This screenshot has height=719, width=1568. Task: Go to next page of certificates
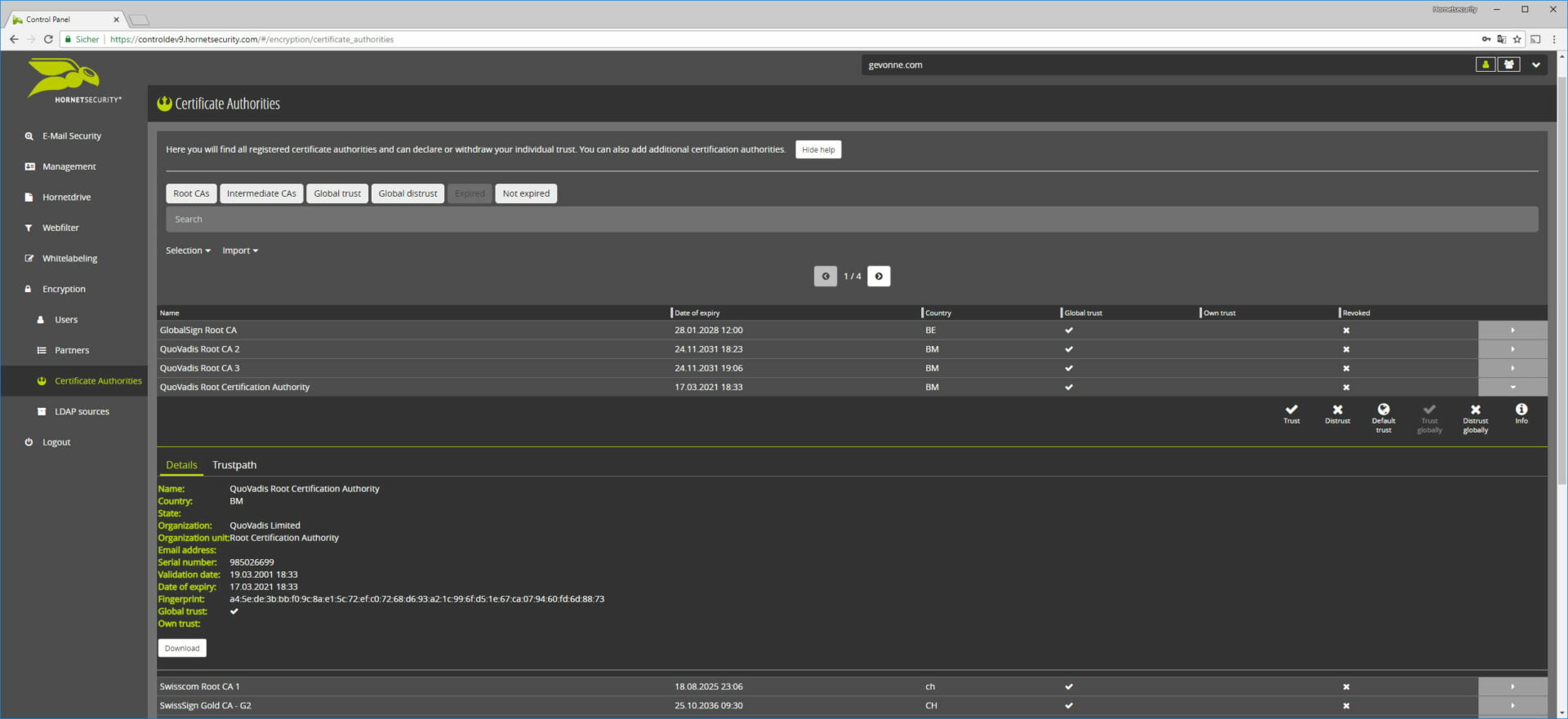879,277
